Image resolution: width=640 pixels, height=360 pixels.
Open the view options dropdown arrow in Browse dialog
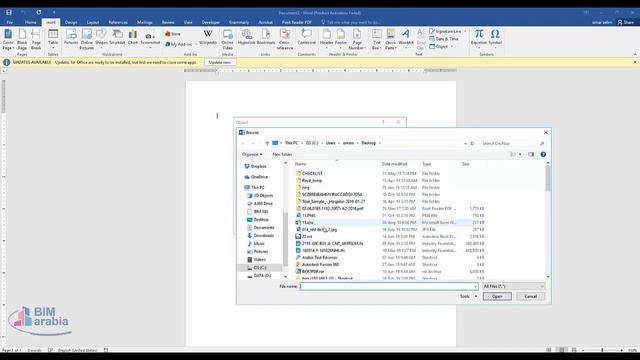520,154
